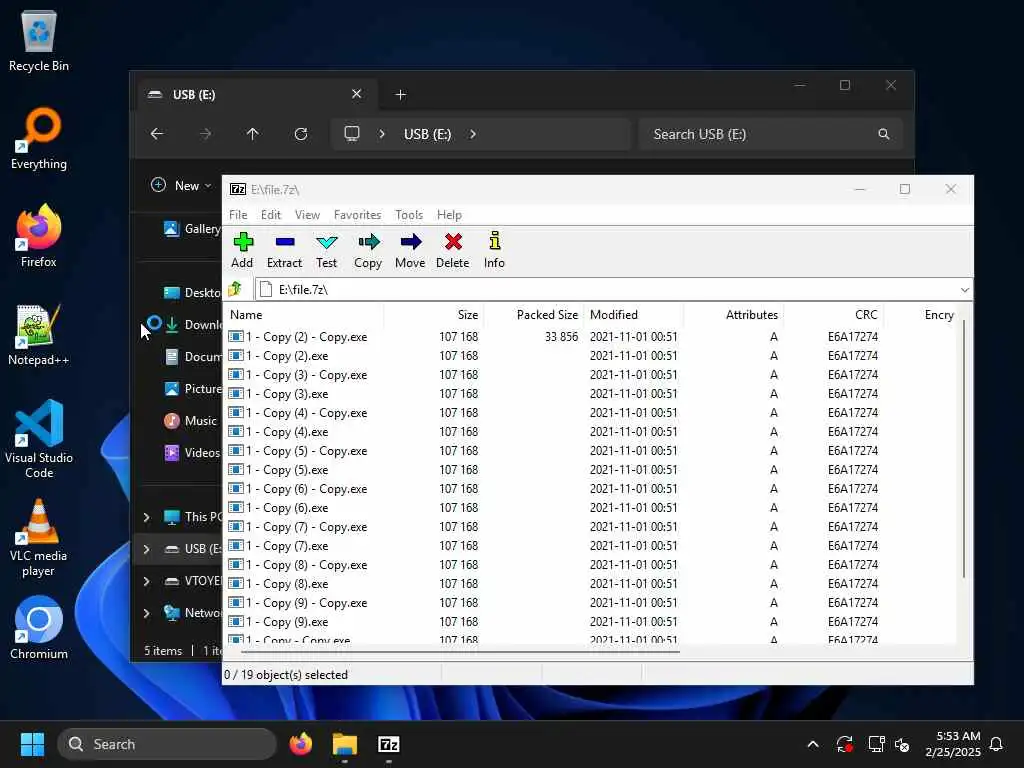Click the muted volume tray icon
Viewport: 1024px width, 768px height.
pyautogui.click(x=903, y=744)
